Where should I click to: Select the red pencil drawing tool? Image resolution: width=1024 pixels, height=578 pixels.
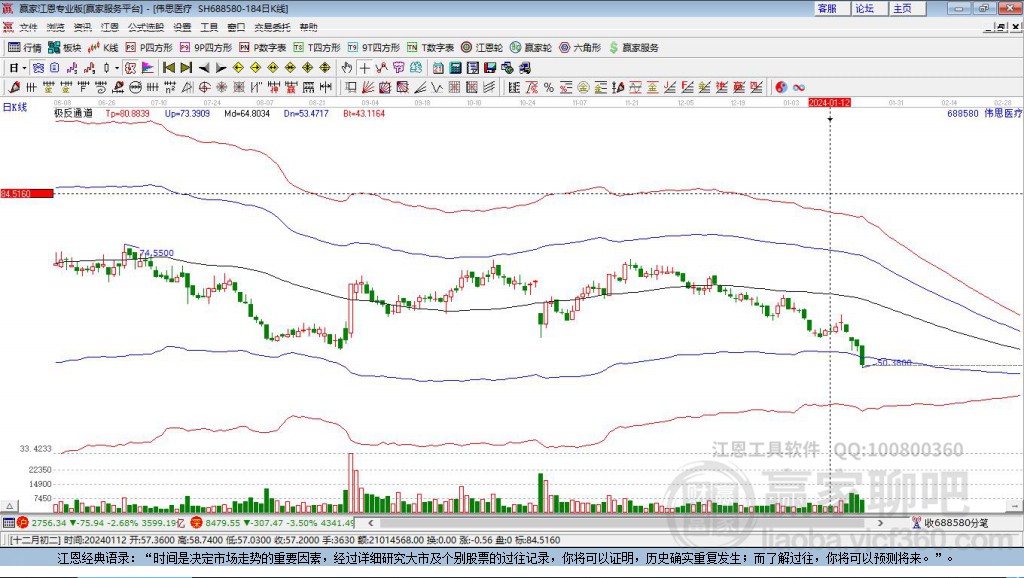pos(14,88)
